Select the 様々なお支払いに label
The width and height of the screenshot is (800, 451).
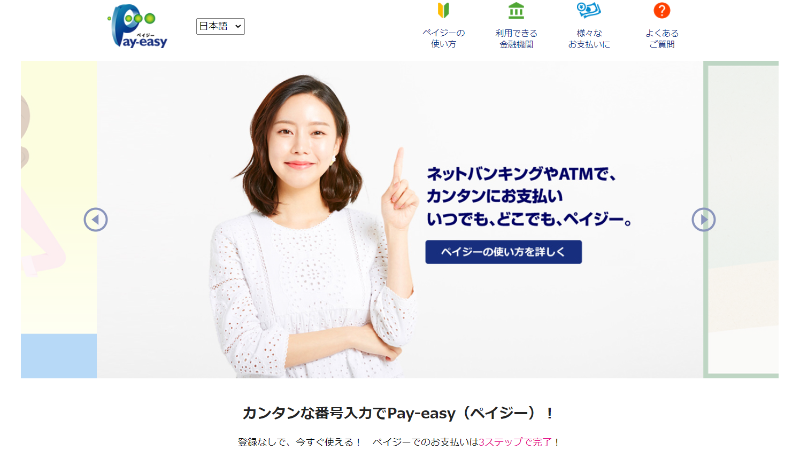(589, 38)
